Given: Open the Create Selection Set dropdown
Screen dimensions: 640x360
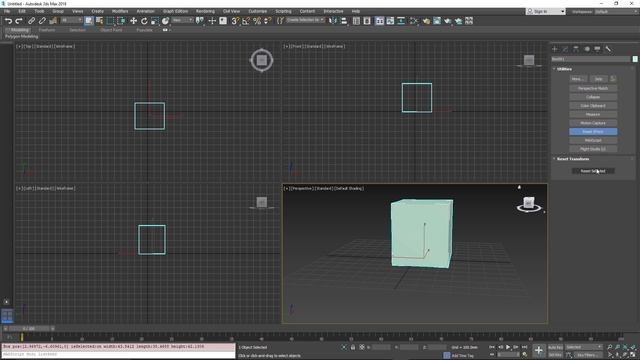Looking at the screenshot, I should click(x=305, y=20).
